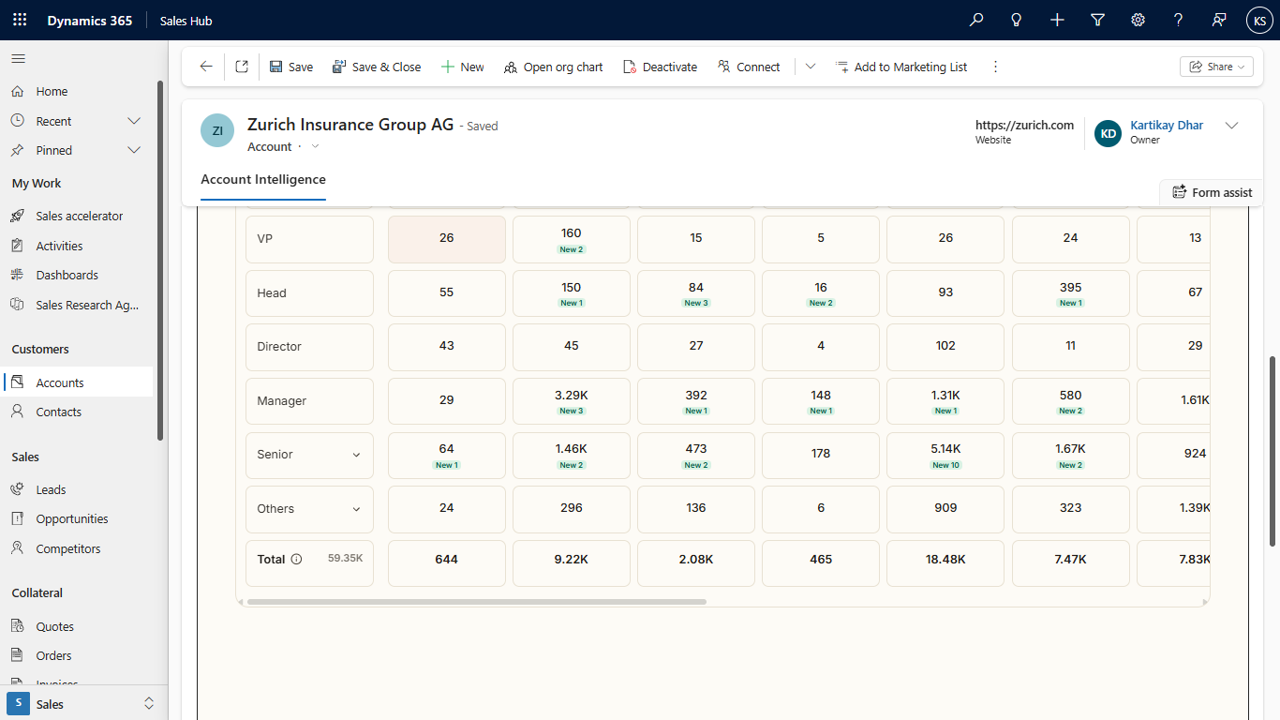Open Competitors in the sidebar
Viewport: 1280px width, 720px height.
(68, 549)
